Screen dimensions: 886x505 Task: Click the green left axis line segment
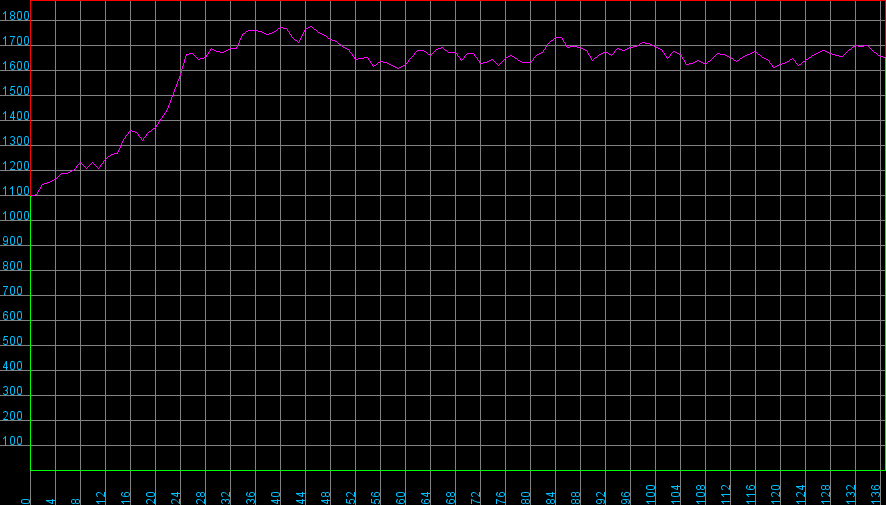tap(31, 330)
